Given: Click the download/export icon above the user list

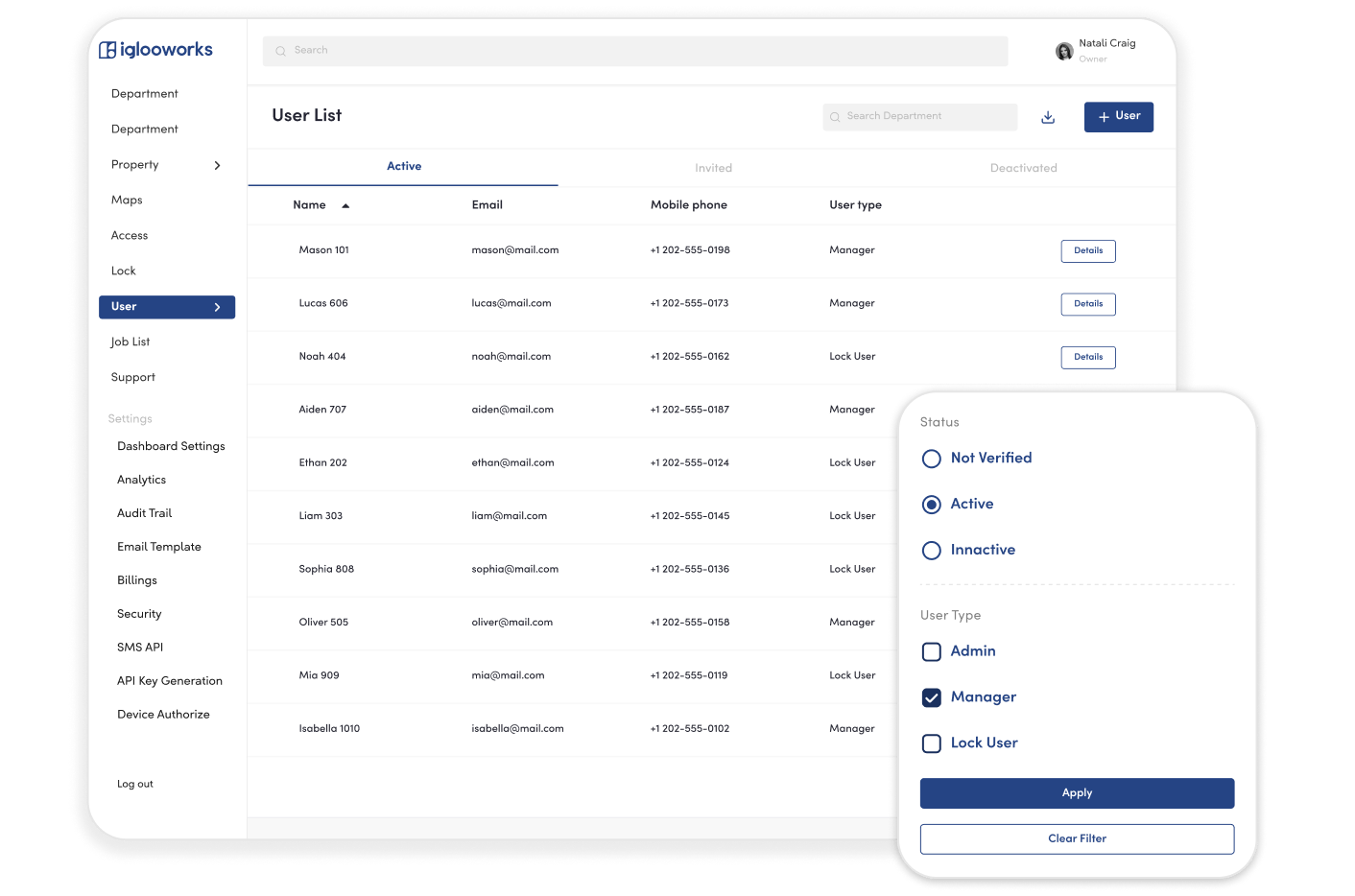Looking at the screenshot, I should pos(1047,116).
